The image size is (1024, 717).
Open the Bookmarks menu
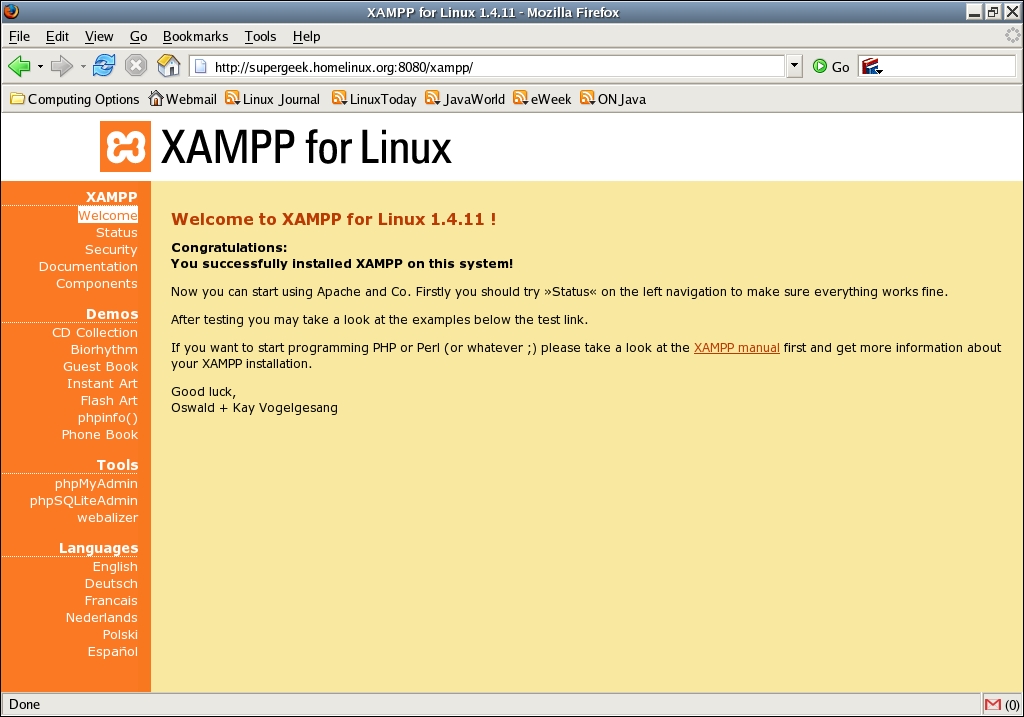(x=195, y=36)
